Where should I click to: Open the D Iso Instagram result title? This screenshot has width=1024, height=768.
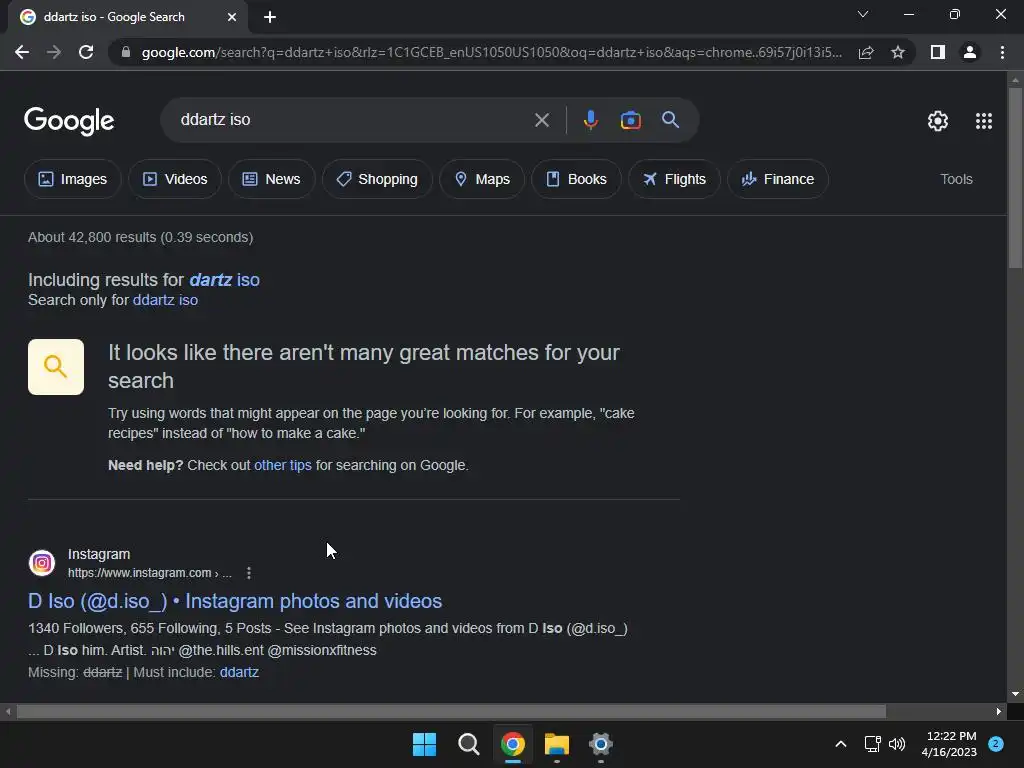click(x=235, y=601)
